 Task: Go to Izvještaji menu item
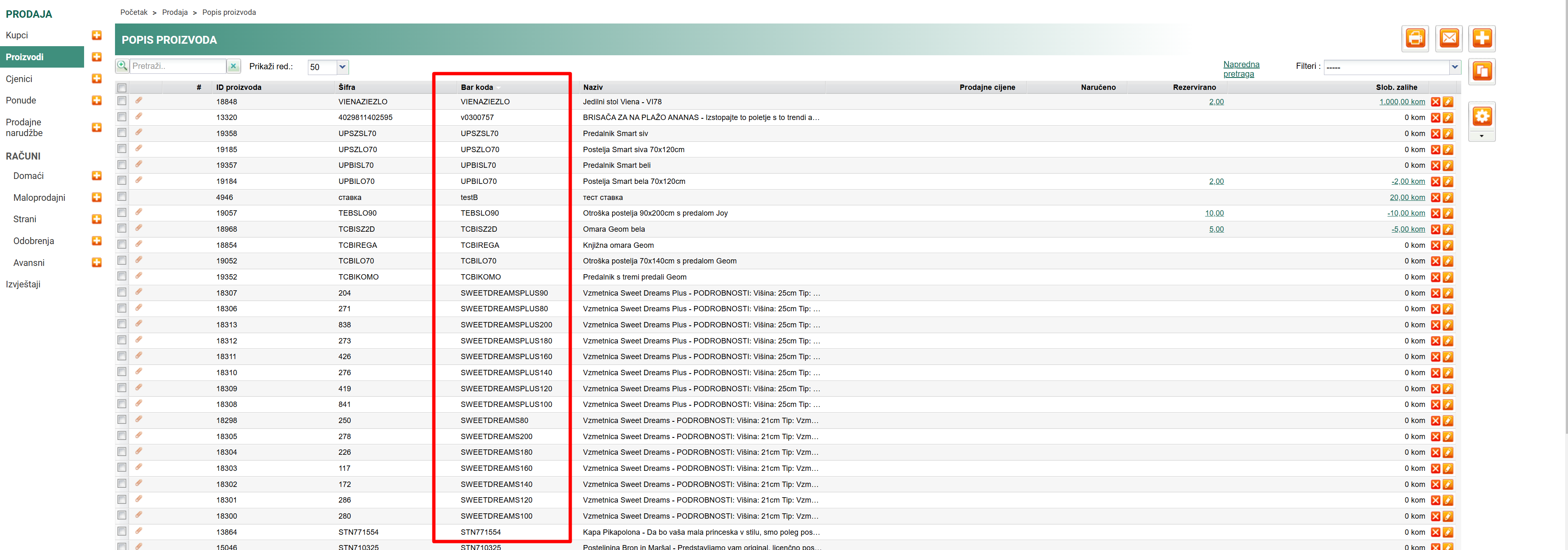tap(23, 284)
